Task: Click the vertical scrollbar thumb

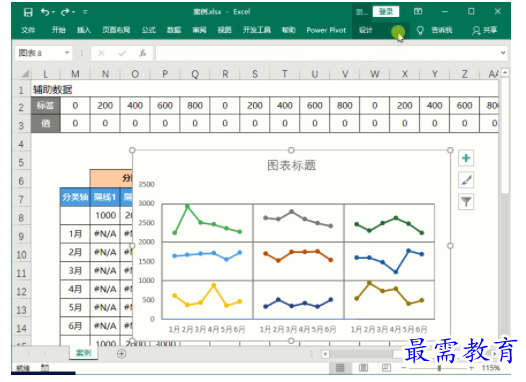Action: 505,135
